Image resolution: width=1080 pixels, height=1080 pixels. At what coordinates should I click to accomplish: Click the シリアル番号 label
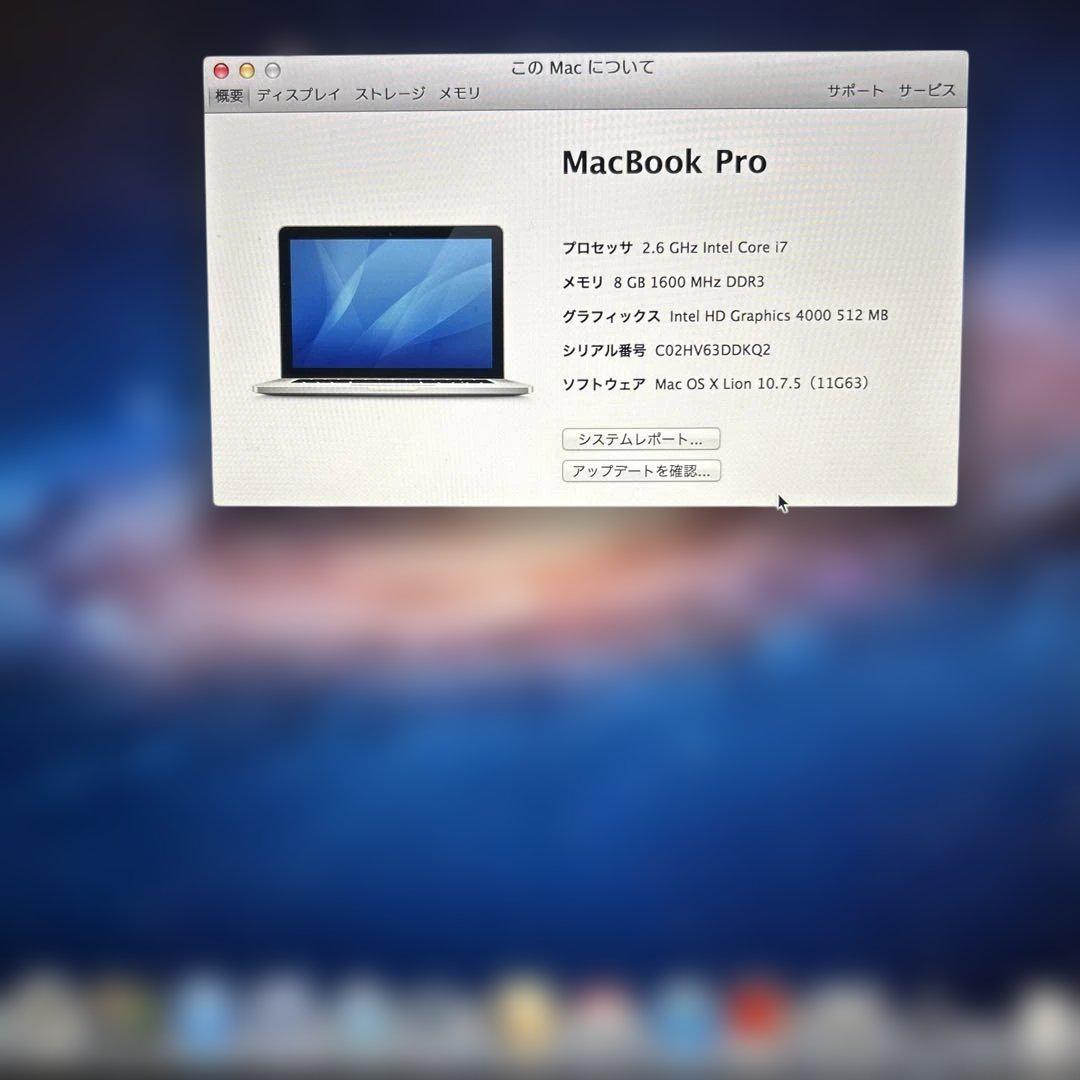604,351
